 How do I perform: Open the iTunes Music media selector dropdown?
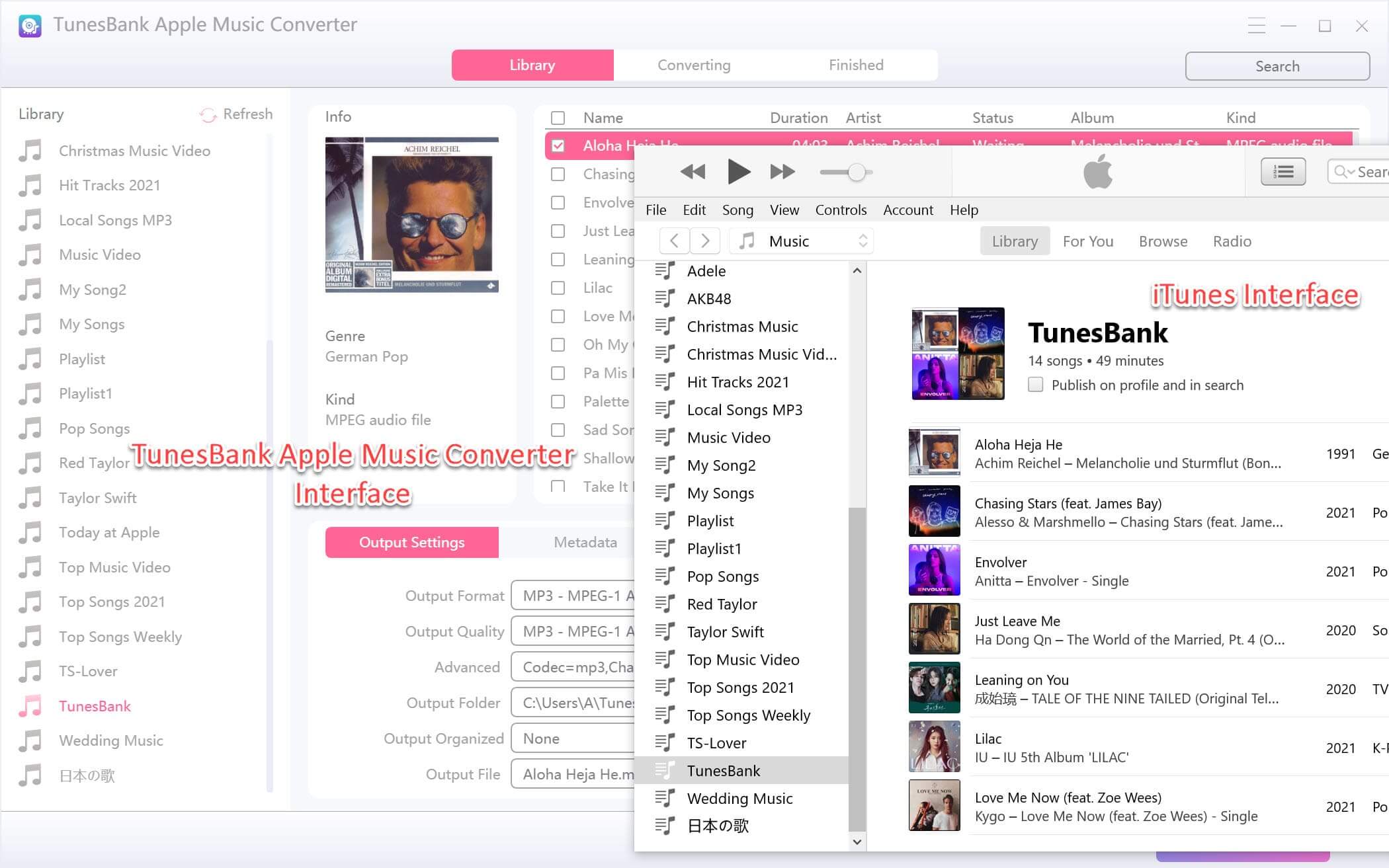[x=801, y=241]
